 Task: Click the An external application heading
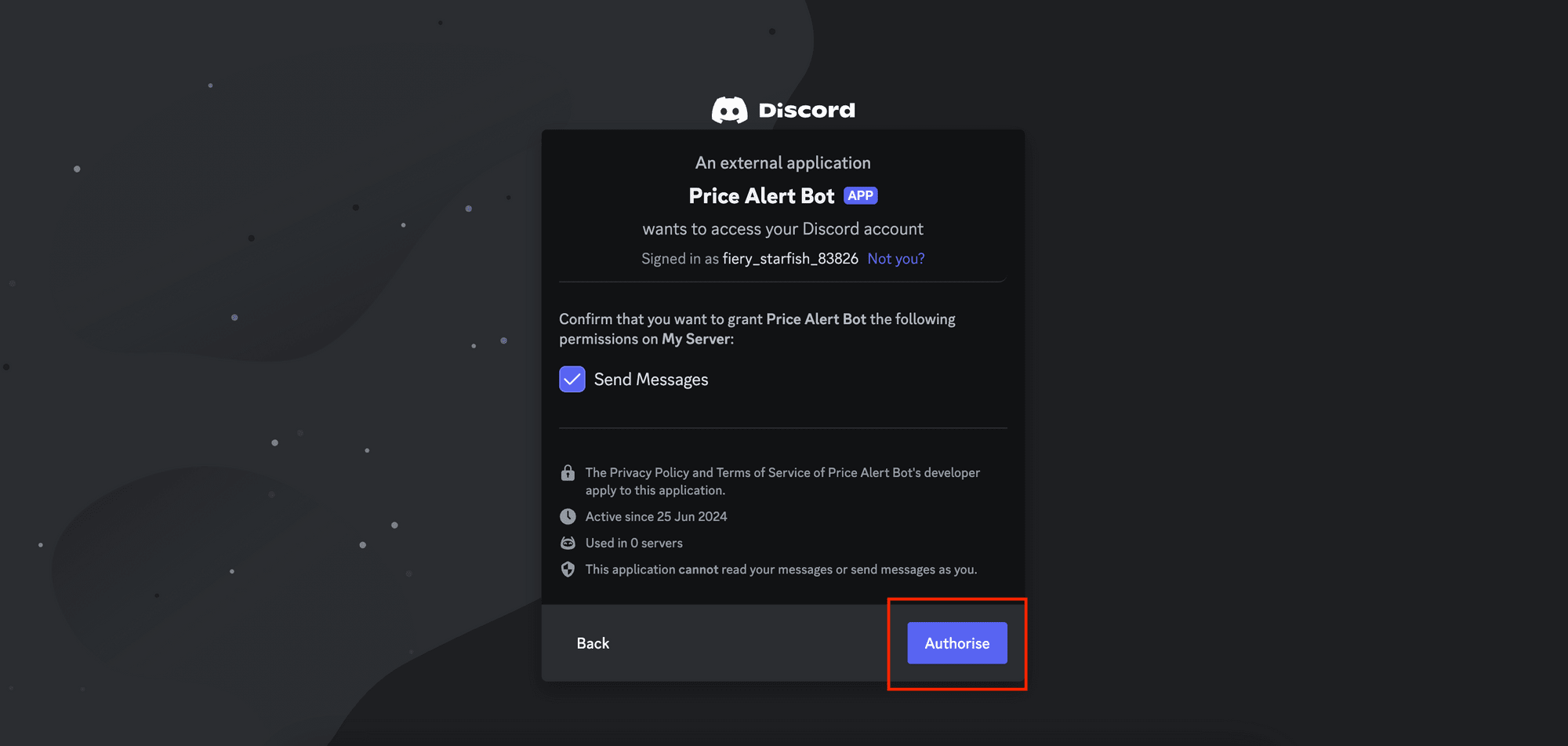click(783, 162)
